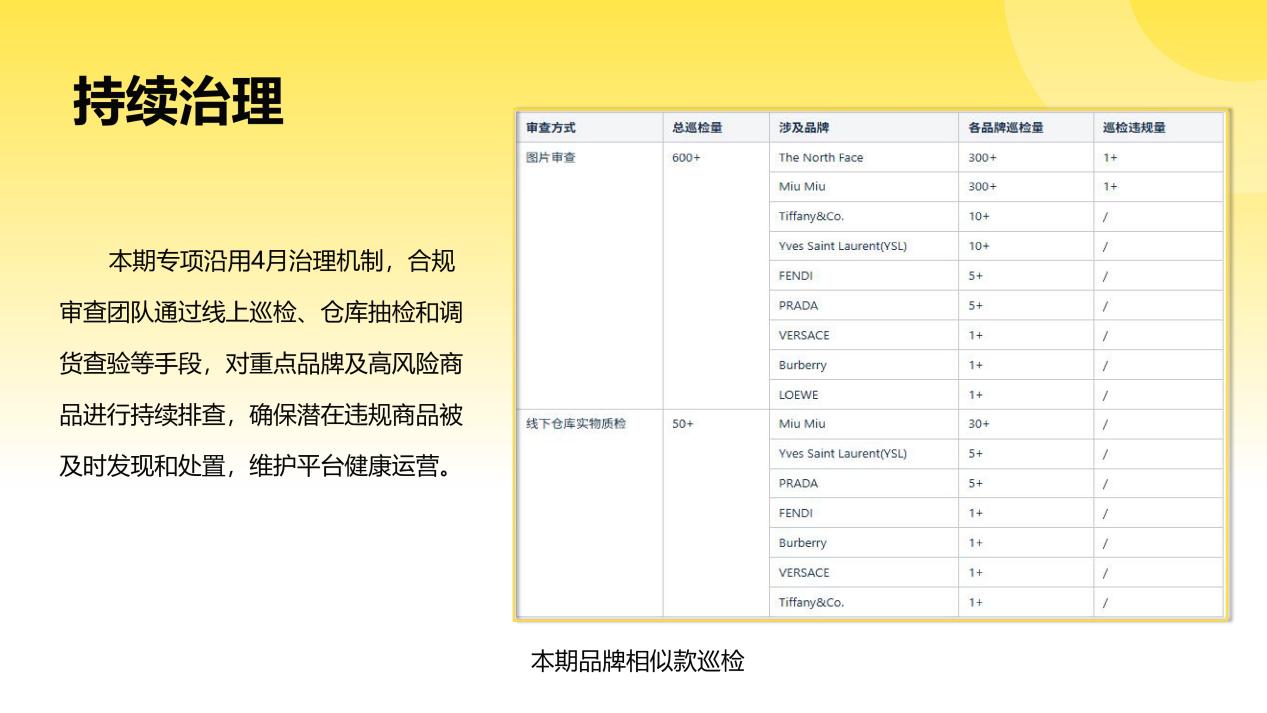Select the 50+ total inspection cell
The width and height of the screenshot is (1267, 713).
[683, 424]
